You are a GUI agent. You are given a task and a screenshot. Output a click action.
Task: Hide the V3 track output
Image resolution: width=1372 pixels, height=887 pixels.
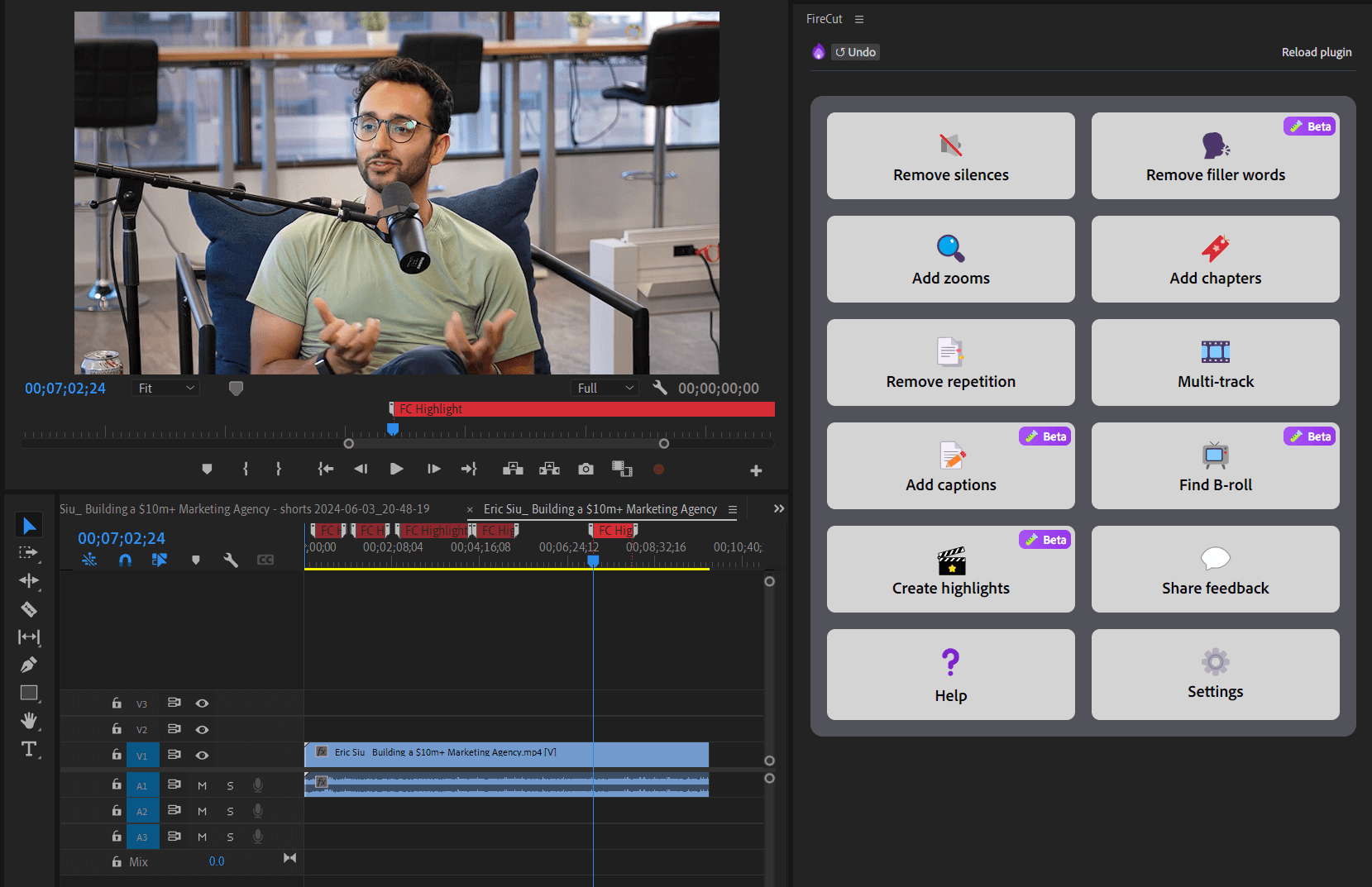point(202,703)
